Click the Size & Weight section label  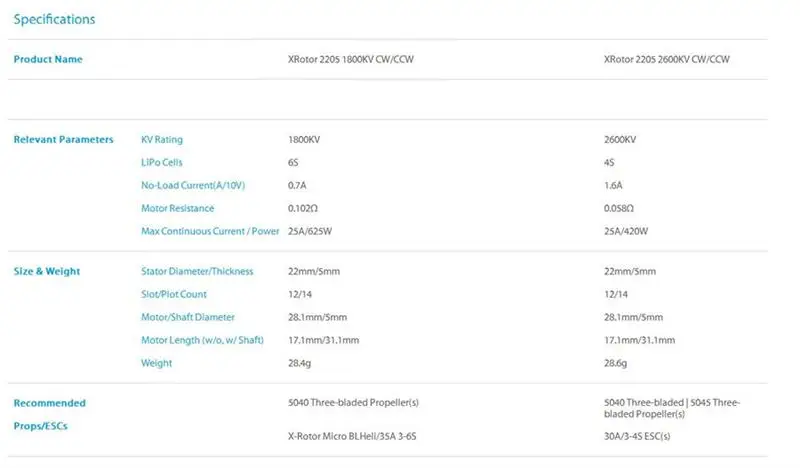click(47, 271)
